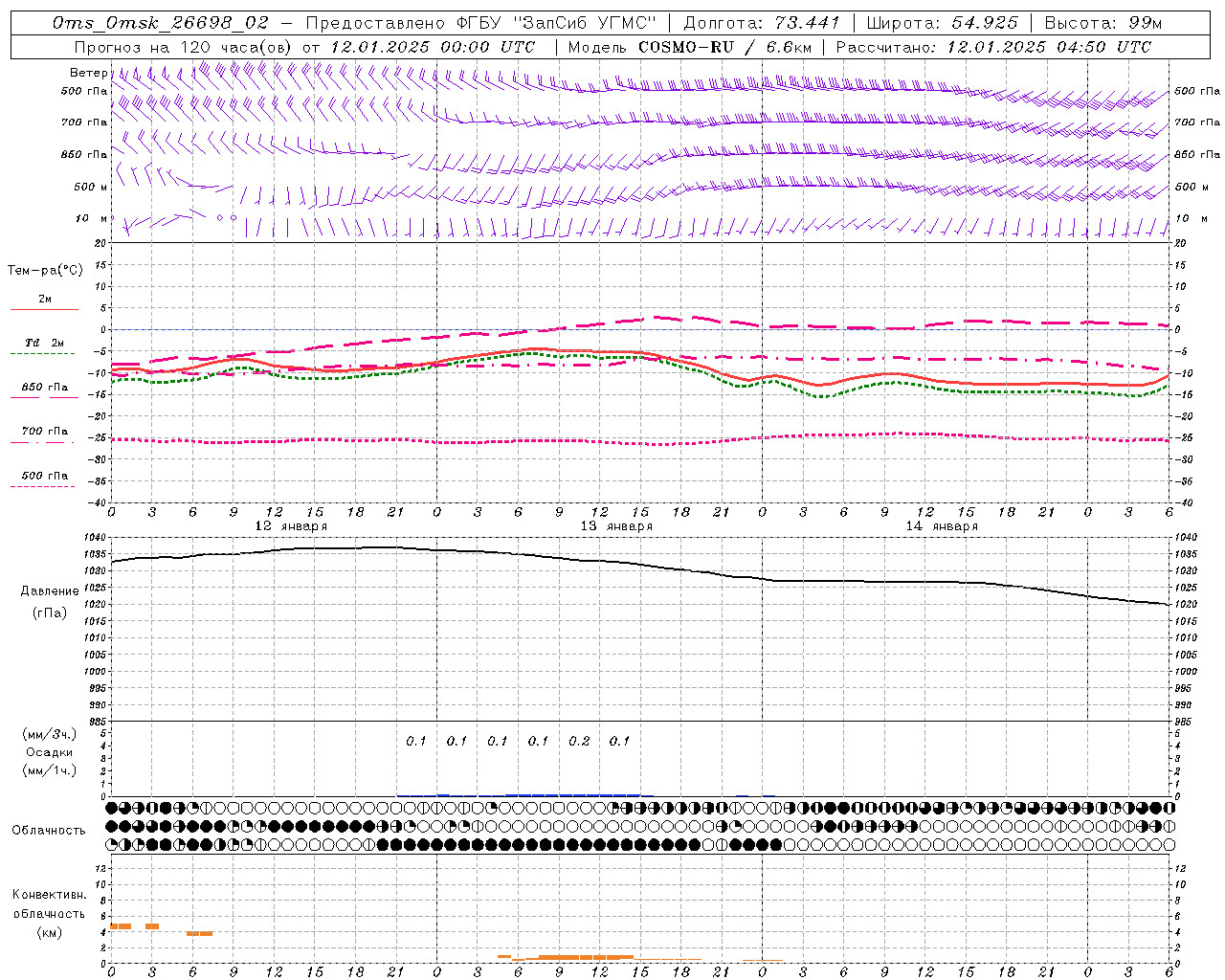This screenshot has height=980, width=1225.
Task: Click the 700 гПа temperature legend label
Action: click(45, 431)
